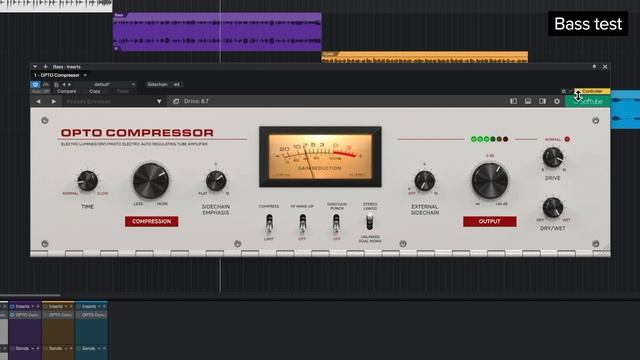The width and height of the screenshot is (640, 360).
Task: Go to the next Softube preset
Action: click(53, 101)
